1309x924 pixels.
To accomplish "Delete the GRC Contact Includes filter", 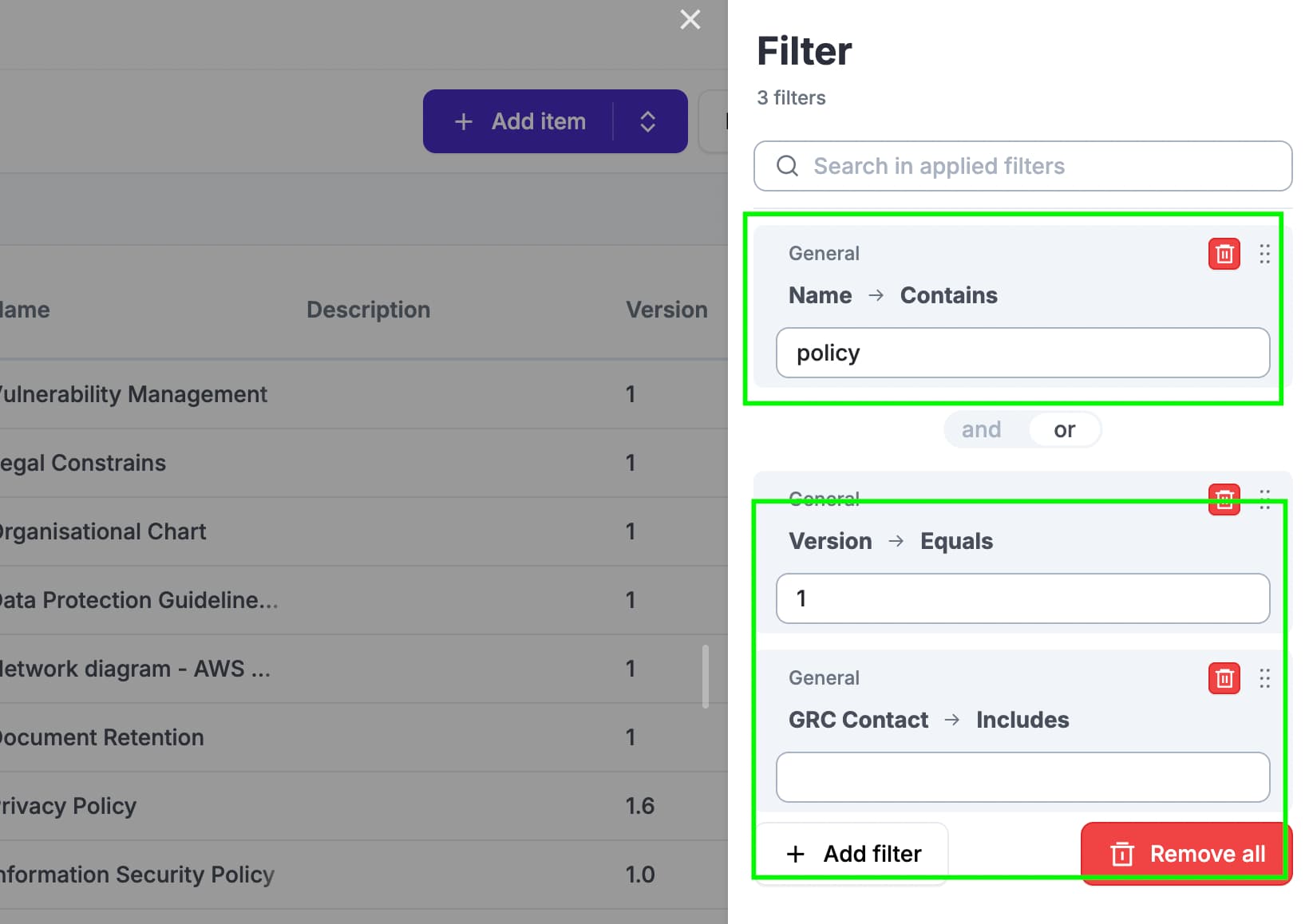I will click(1224, 678).
